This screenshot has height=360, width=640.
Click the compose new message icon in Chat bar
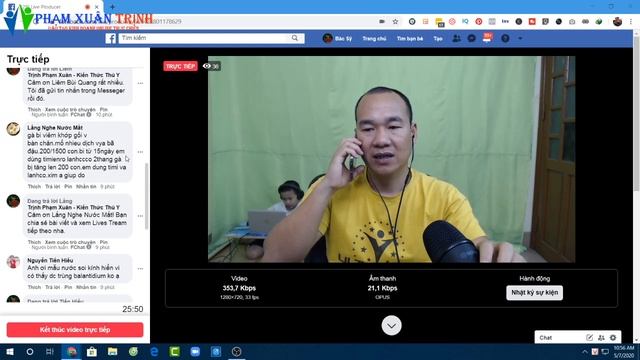(589, 338)
